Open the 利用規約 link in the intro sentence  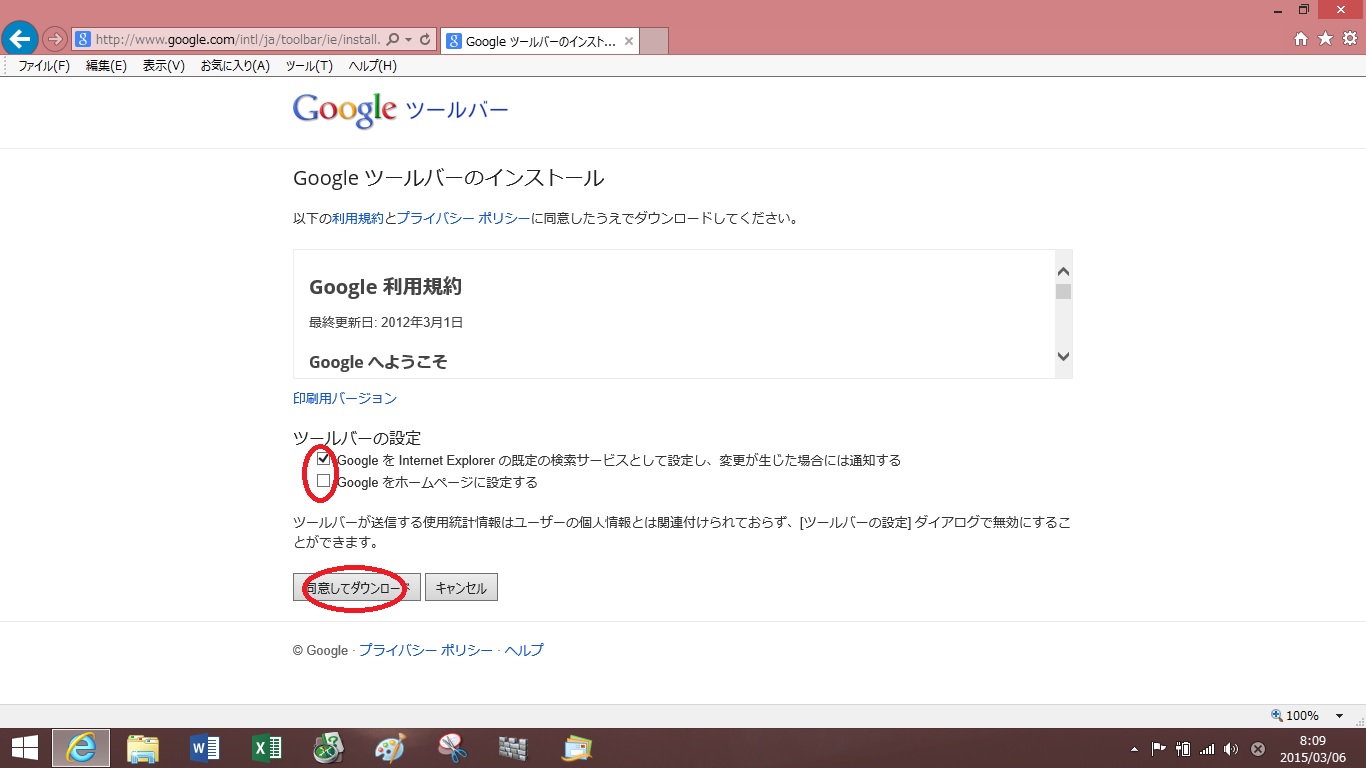coord(358,218)
